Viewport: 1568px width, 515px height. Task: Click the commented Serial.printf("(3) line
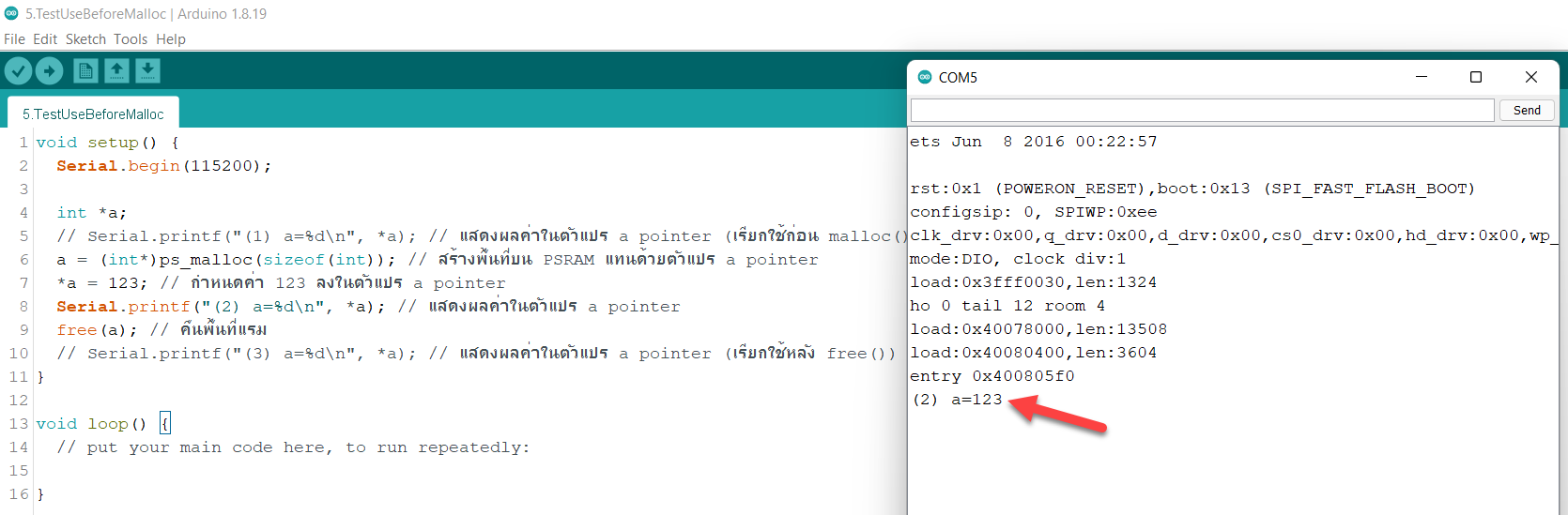(x=476, y=354)
